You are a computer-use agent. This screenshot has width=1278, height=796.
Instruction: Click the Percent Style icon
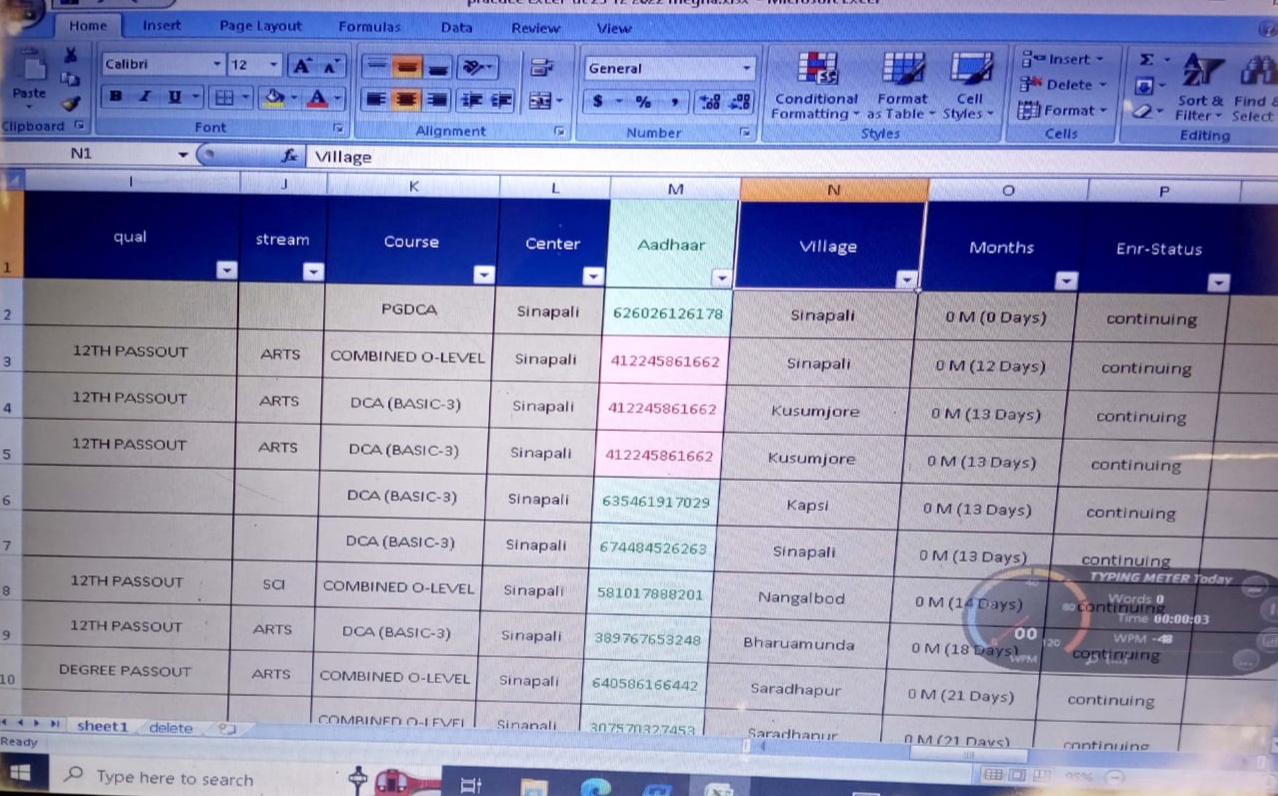[643, 102]
